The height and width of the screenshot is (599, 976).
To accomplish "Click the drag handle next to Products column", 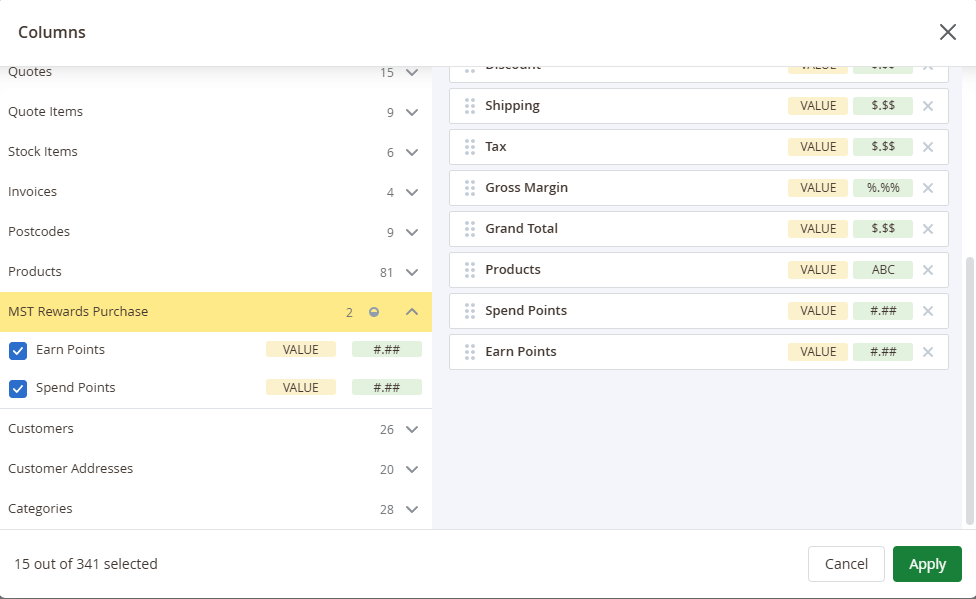I will click(x=470, y=270).
